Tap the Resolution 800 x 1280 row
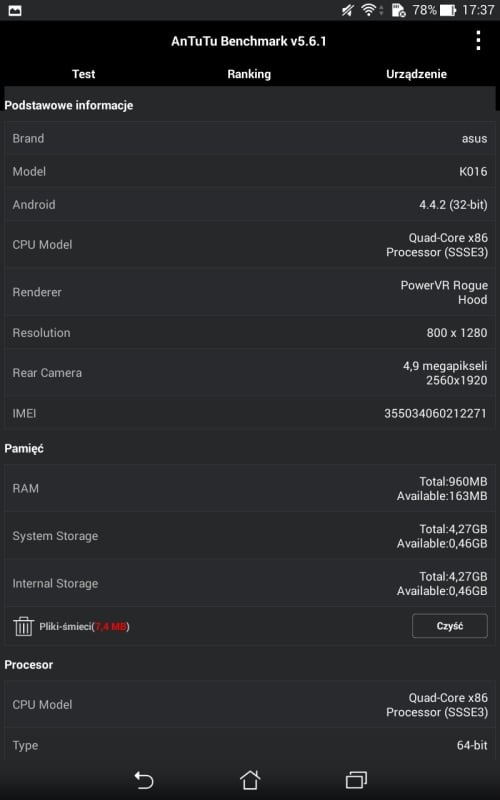 point(250,333)
